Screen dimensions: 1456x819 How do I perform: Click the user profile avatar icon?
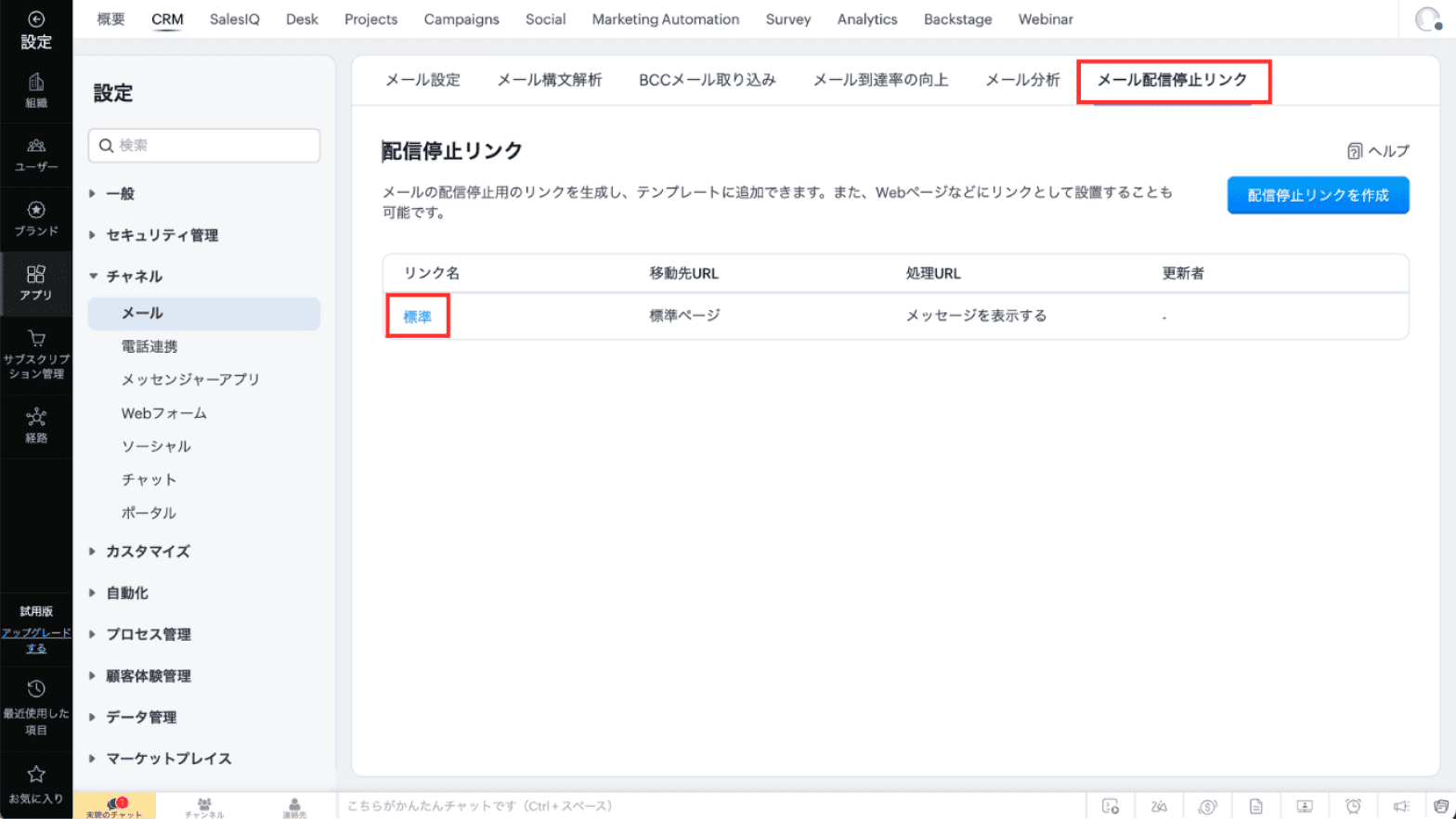point(1427,19)
